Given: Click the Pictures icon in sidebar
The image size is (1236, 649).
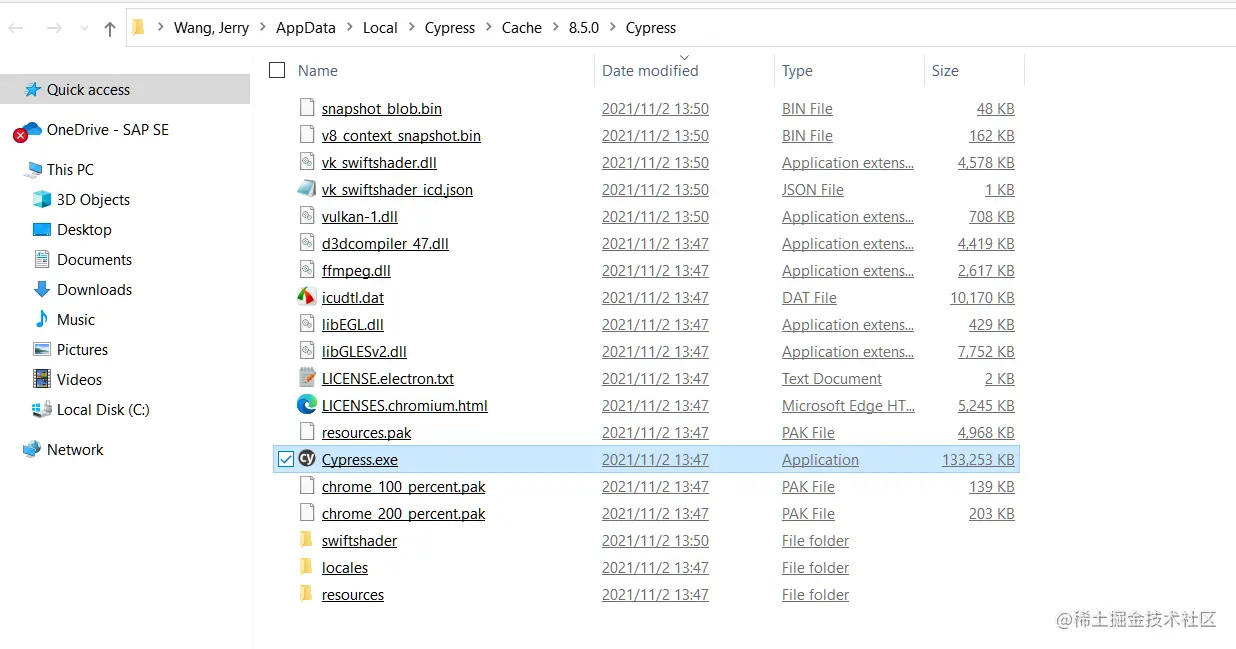Looking at the screenshot, I should pos(42,349).
